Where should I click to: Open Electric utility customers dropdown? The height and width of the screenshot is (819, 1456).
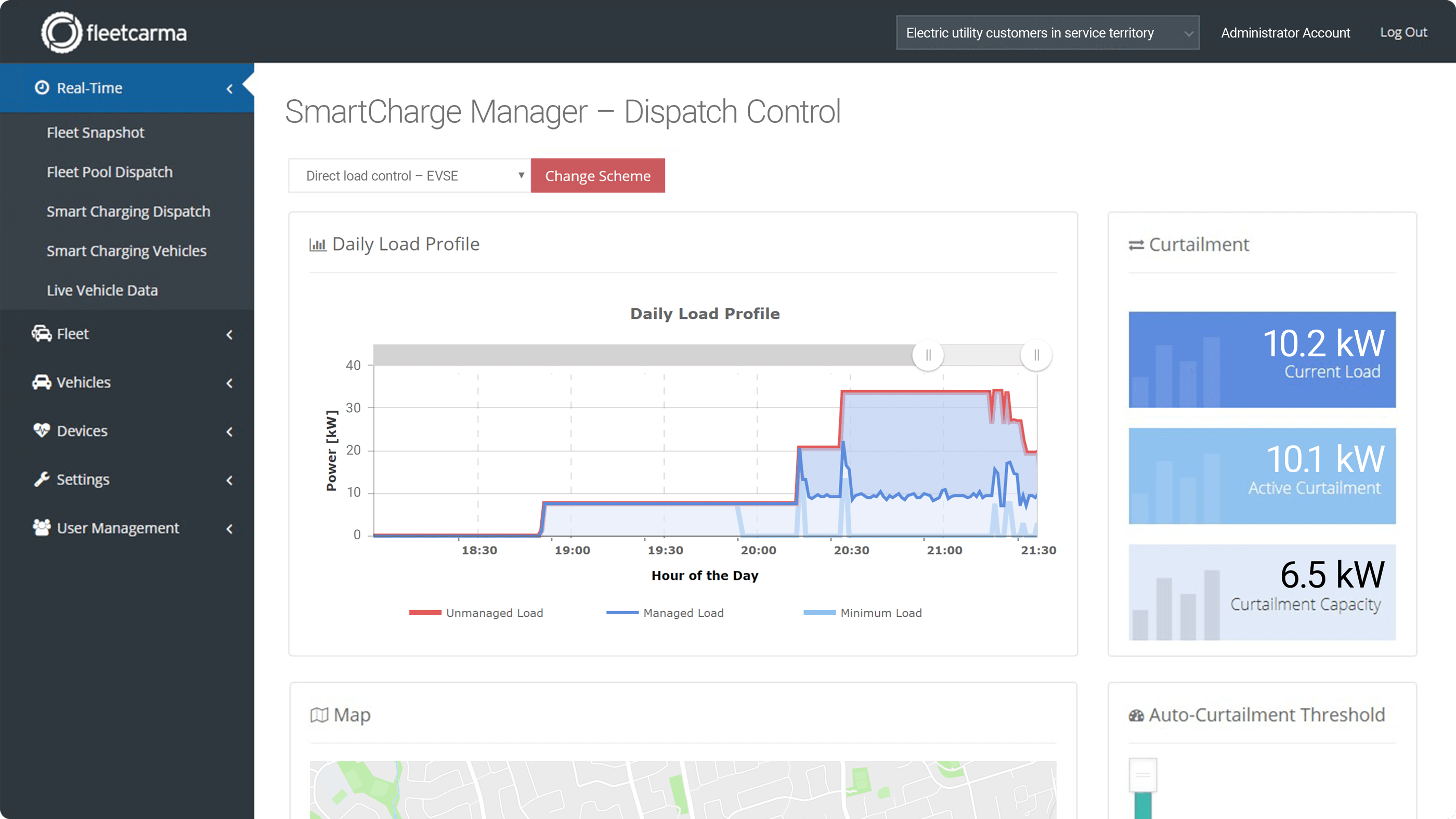pyautogui.click(x=1047, y=33)
